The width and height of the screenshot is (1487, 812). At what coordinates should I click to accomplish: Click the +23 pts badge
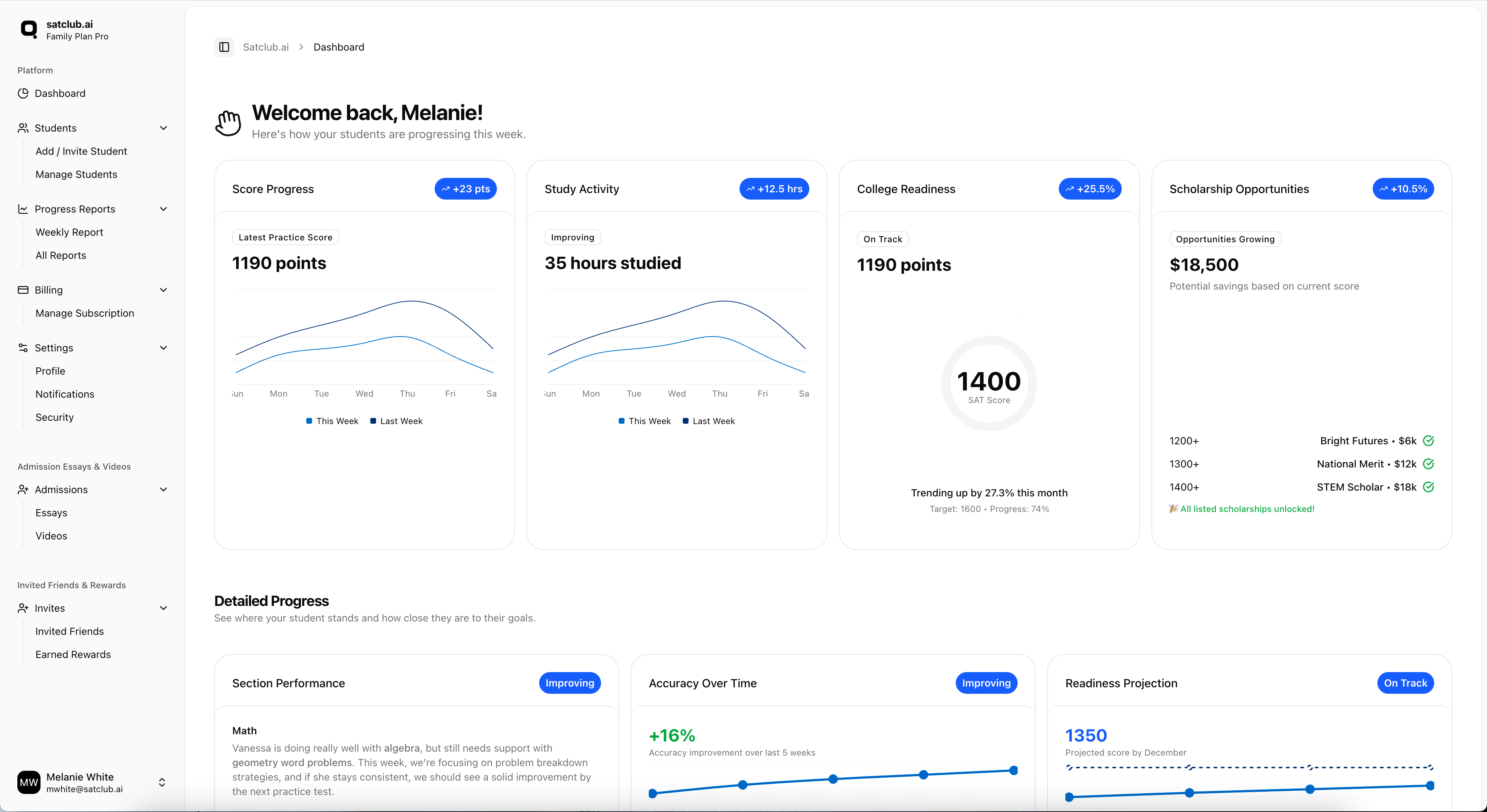click(x=465, y=189)
